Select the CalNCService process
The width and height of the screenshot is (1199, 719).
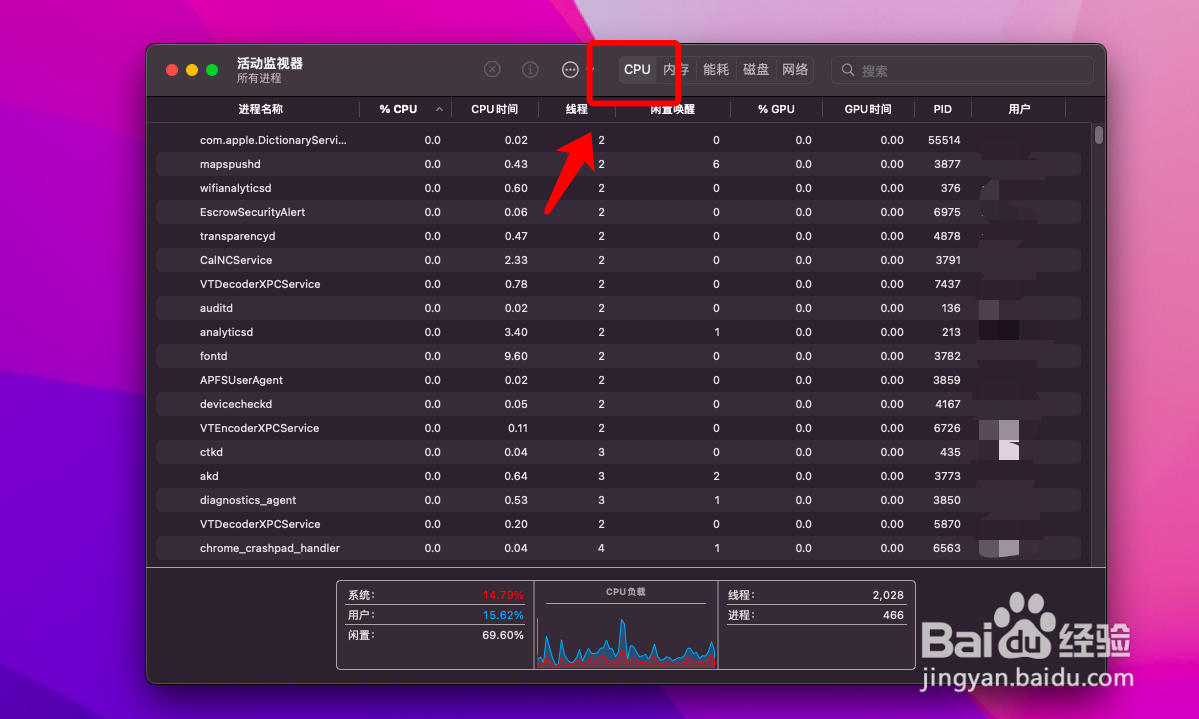[x=618, y=260]
